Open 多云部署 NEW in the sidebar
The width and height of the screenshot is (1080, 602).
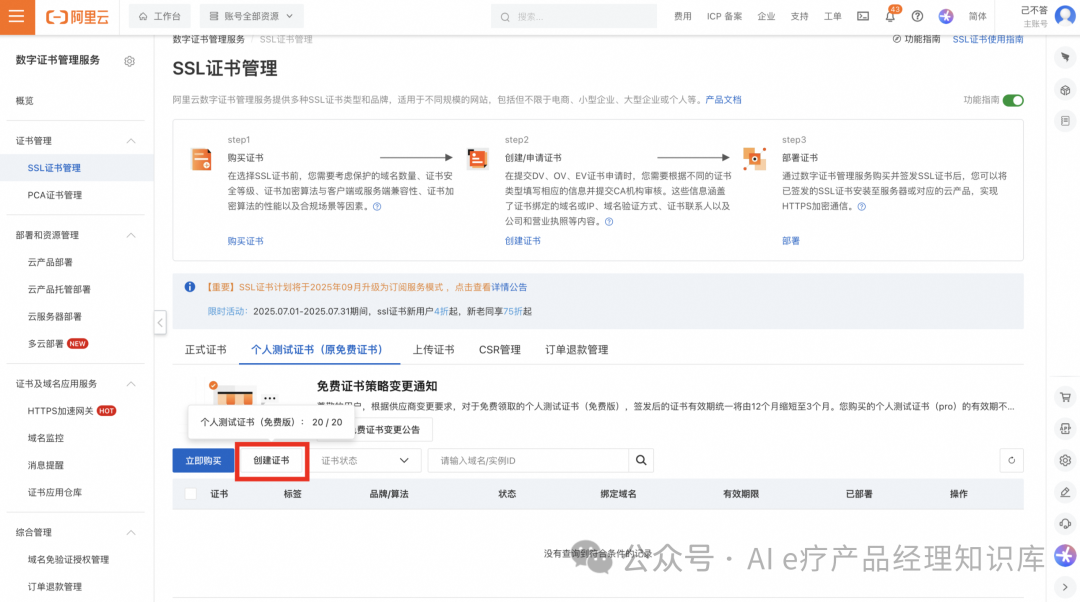click(x=58, y=344)
